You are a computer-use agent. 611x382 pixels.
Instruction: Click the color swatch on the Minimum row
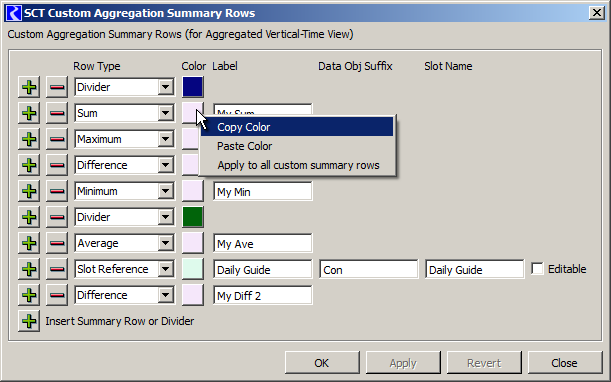click(193, 191)
